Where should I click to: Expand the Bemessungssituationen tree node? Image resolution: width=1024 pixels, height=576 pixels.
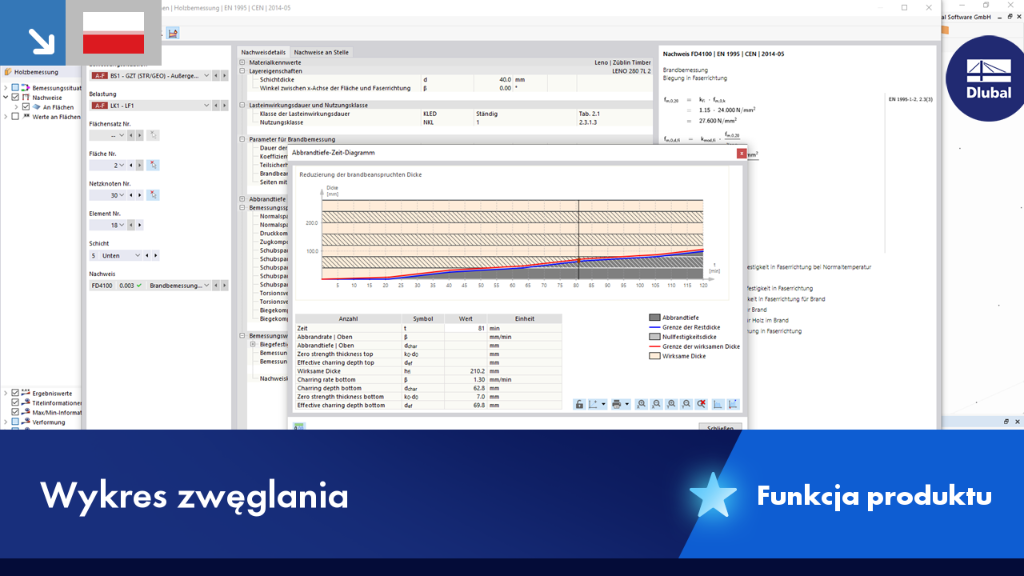coord(6,88)
